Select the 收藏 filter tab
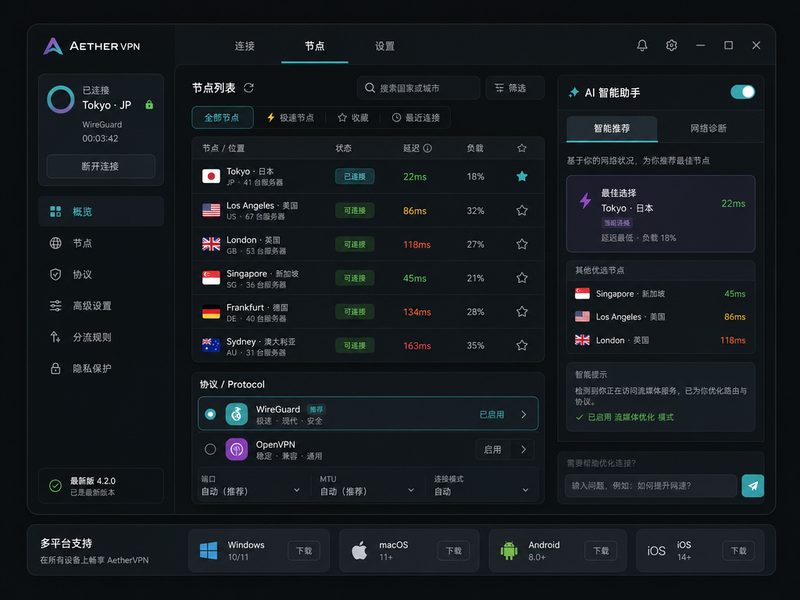 pos(353,117)
